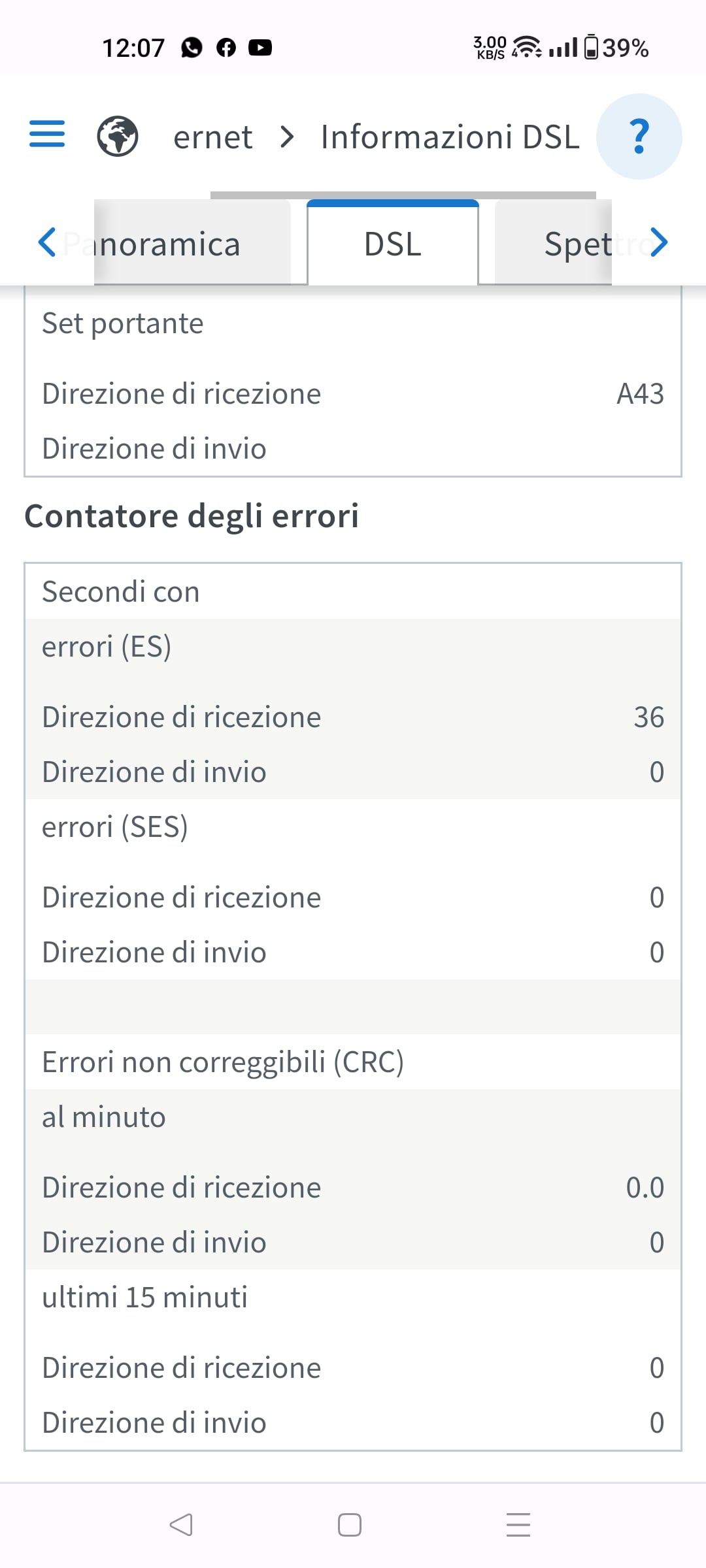Open the help question mark button
Viewport: 706px width, 1568px height.
coord(639,137)
